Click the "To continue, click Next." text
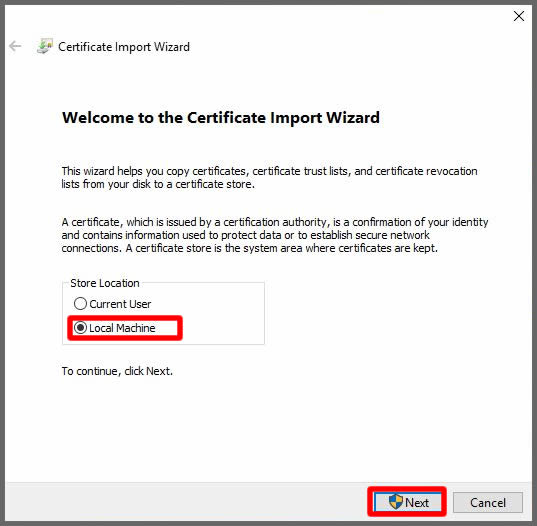The height and width of the screenshot is (526, 537). click(117, 371)
